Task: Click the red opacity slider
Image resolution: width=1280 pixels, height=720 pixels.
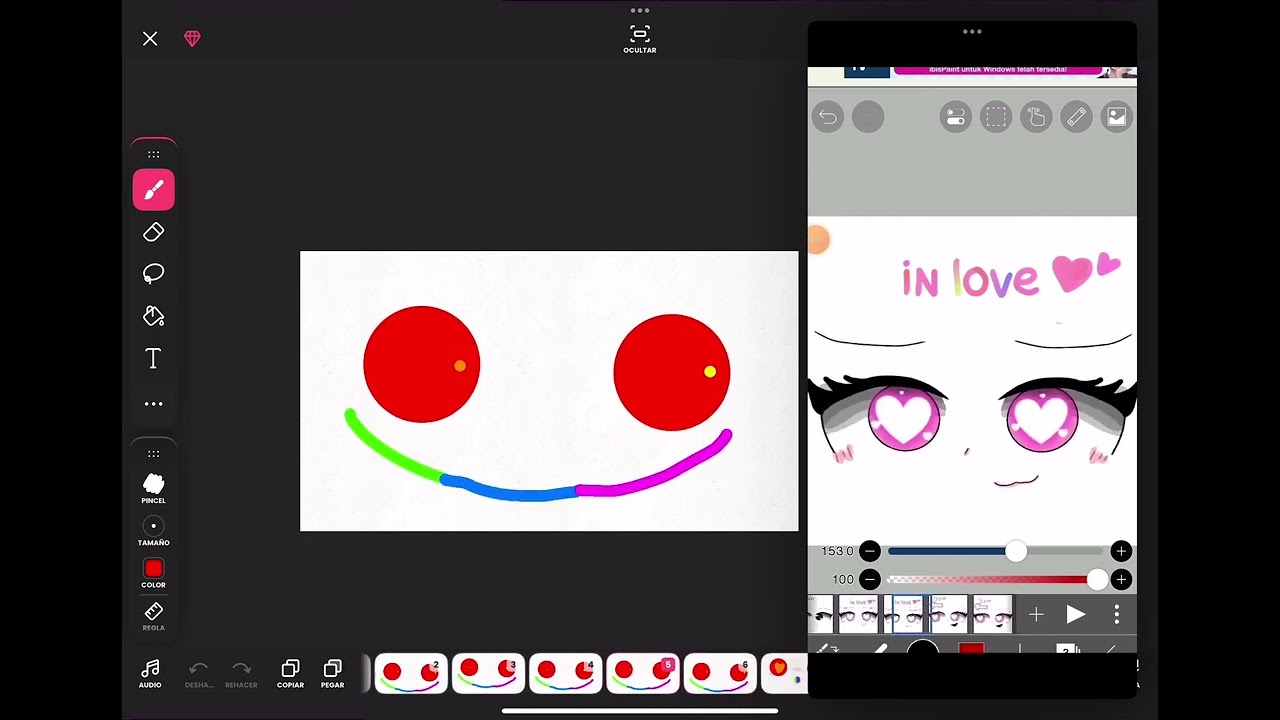Action: click(x=995, y=580)
